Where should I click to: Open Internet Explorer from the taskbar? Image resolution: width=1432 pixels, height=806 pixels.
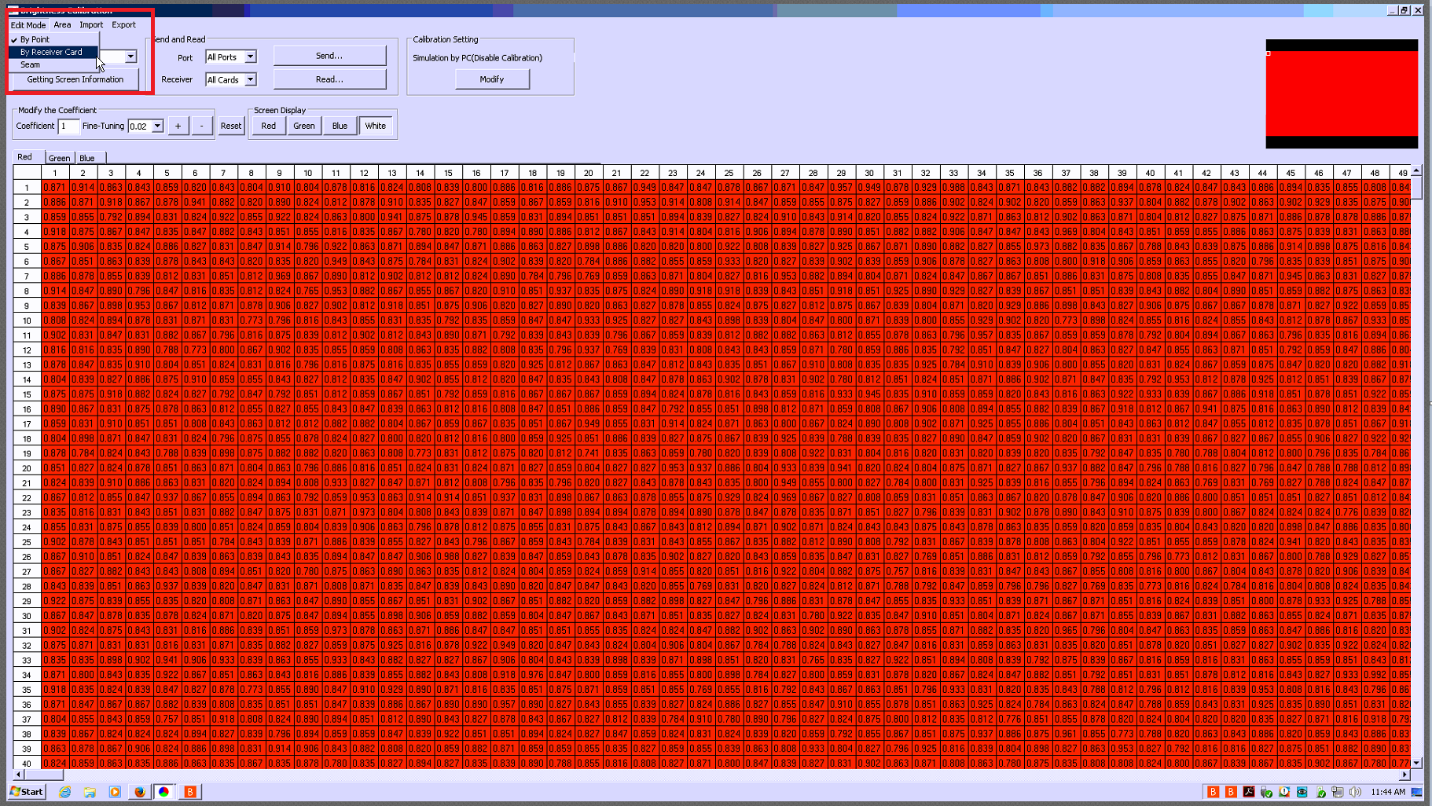pyautogui.click(x=65, y=792)
